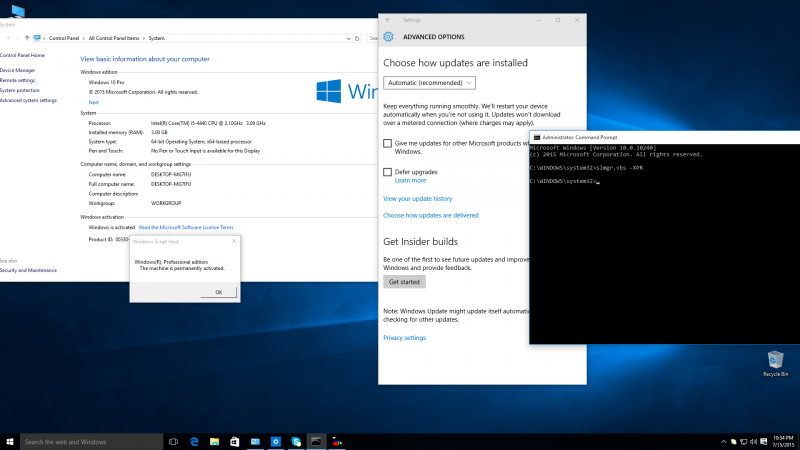Check the Defer upgrades box
The width and height of the screenshot is (800, 450).
(387, 172)
